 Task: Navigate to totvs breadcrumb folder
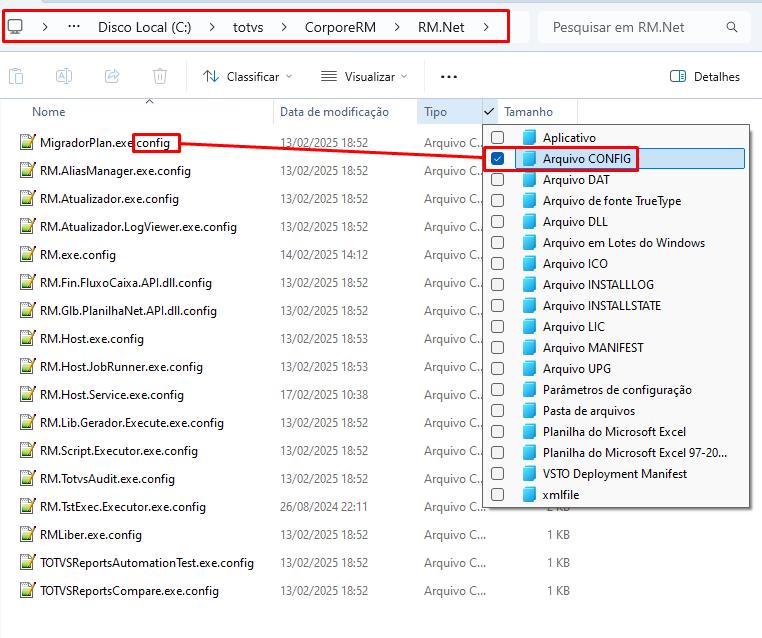point(248,27)
